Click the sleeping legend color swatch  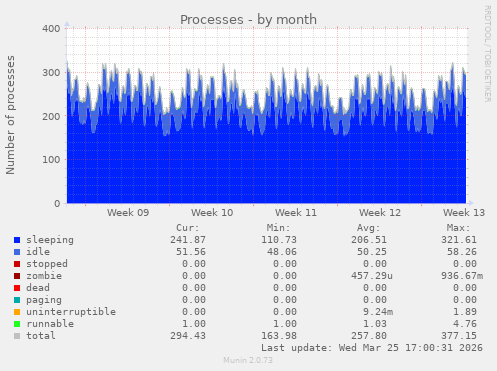17,240
